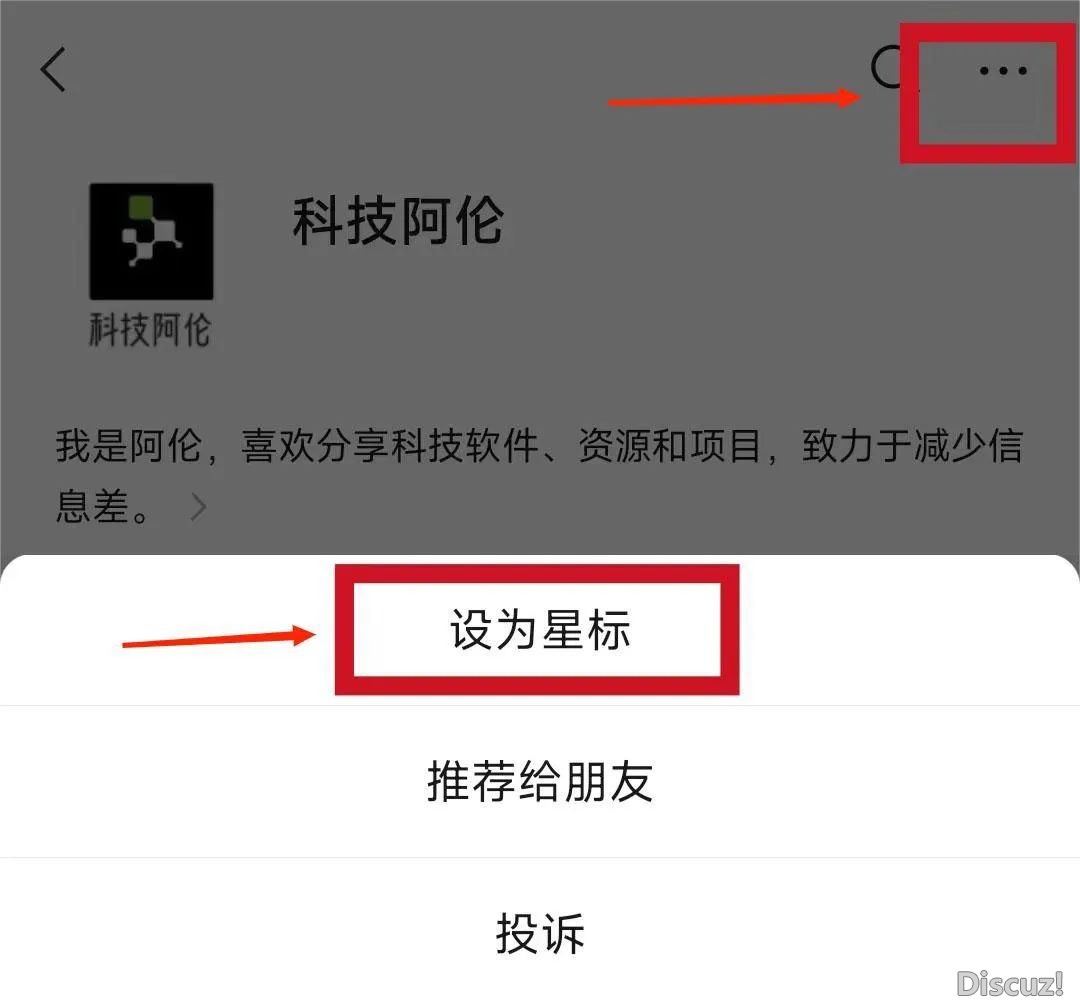This screenshot has width=1080, height=1008.
Task: Open the three-dot more options menu
Action: (1003, 70)
